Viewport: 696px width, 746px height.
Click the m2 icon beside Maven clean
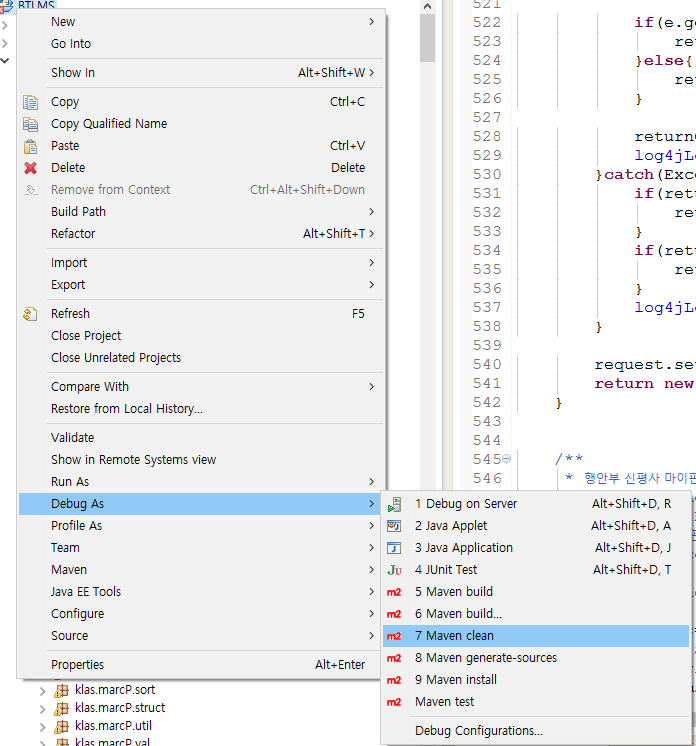coord(394,636)
